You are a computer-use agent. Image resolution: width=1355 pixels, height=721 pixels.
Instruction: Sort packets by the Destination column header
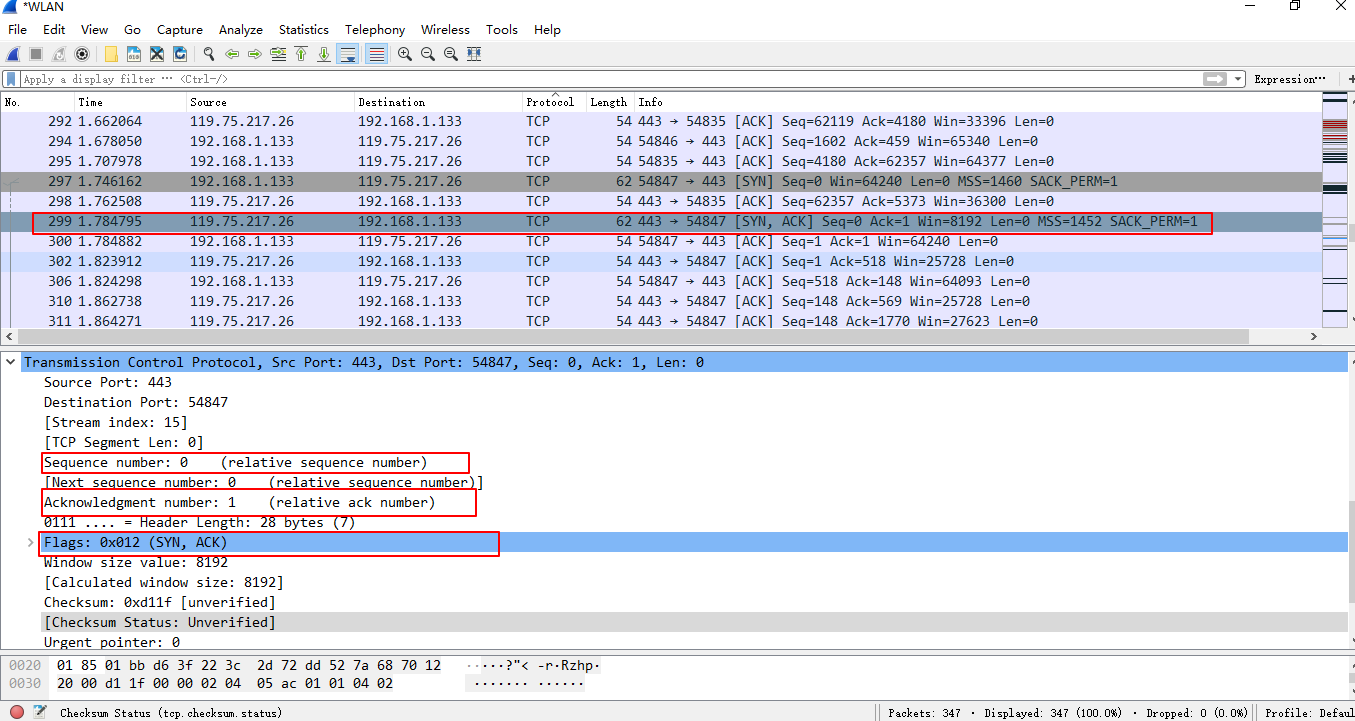438,102
